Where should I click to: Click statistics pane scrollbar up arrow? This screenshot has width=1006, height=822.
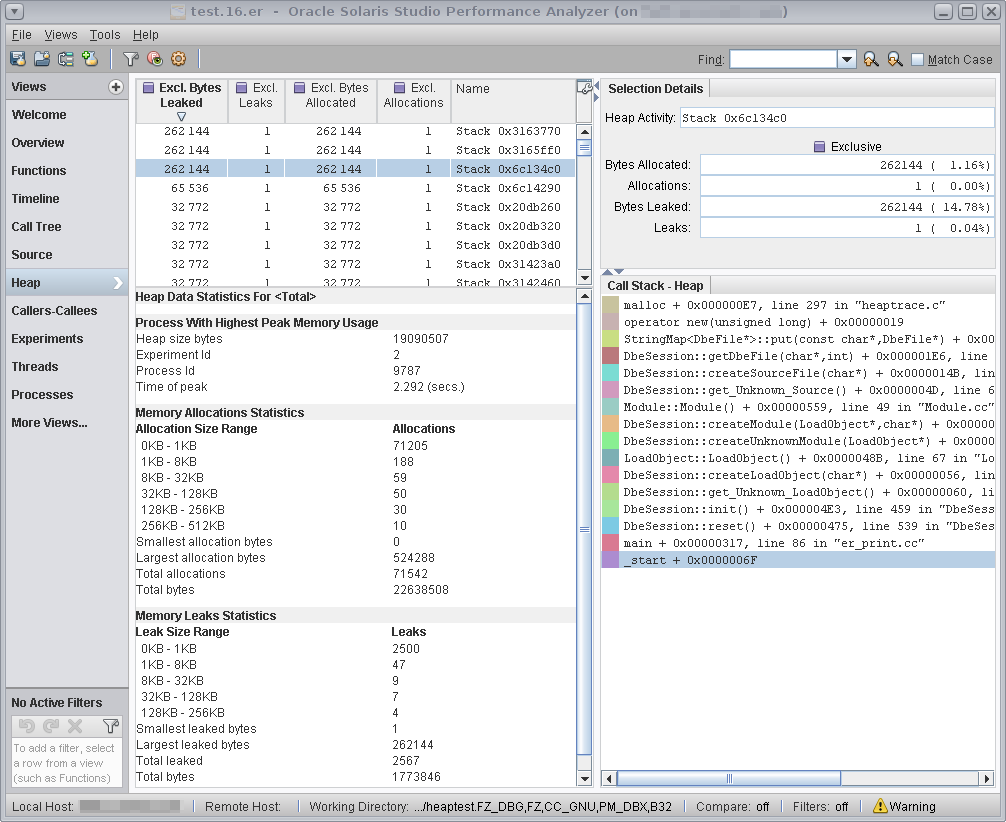[584, 296]
